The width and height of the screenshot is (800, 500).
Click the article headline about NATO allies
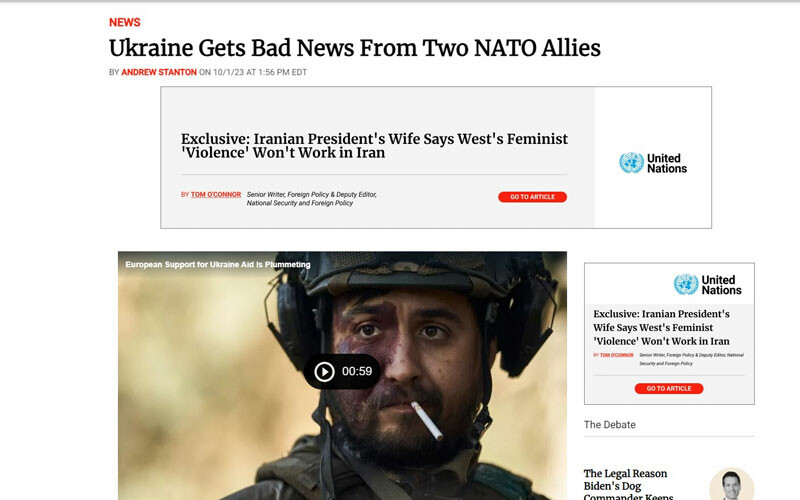coord(355,48)
